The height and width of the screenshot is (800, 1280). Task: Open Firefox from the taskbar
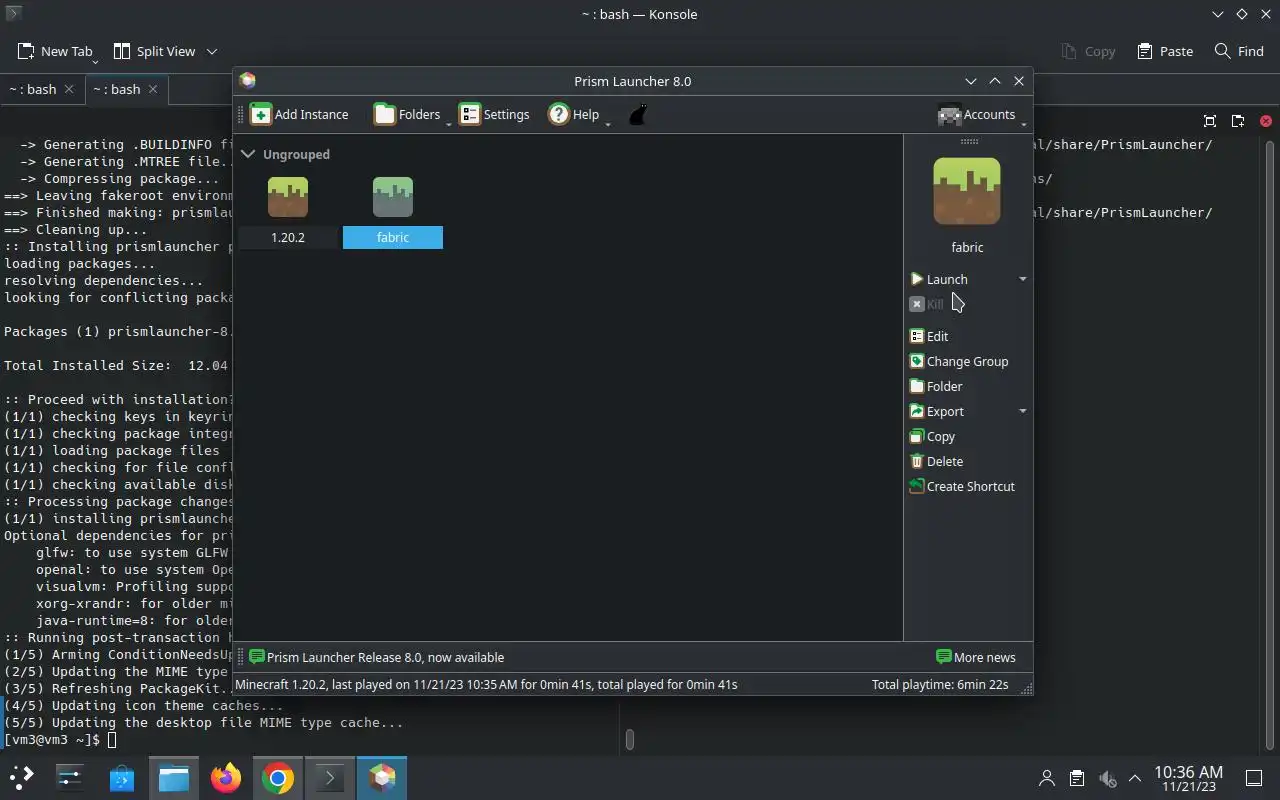click(x=226, y=777)
